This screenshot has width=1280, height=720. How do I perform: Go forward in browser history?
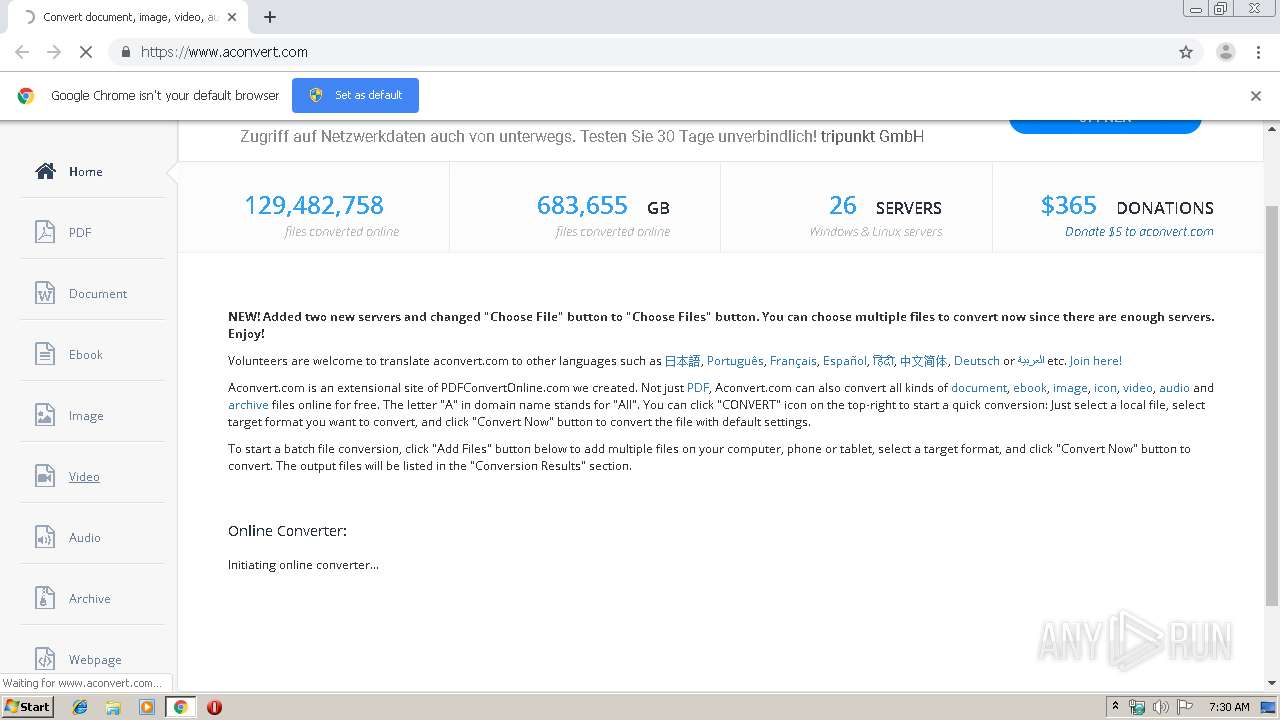coord(54,52)
